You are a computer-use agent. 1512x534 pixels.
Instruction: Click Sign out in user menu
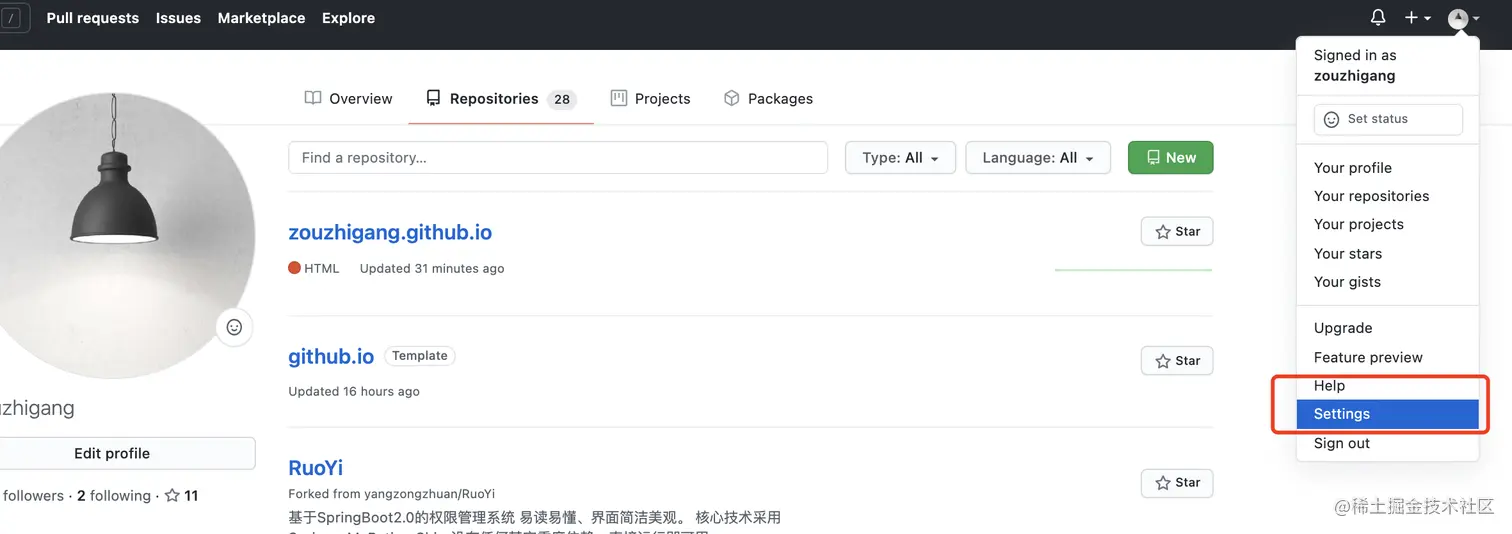pyautogui.click(x=1388, y=443)
